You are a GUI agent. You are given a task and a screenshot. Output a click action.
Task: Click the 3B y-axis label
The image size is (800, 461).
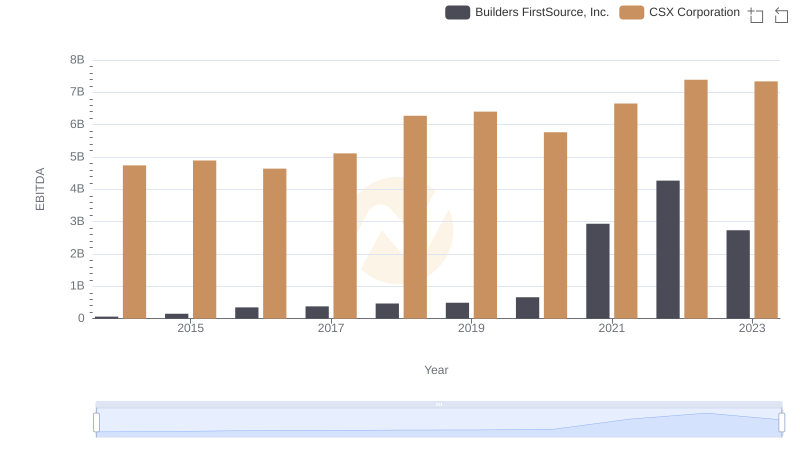pos(77,221)
